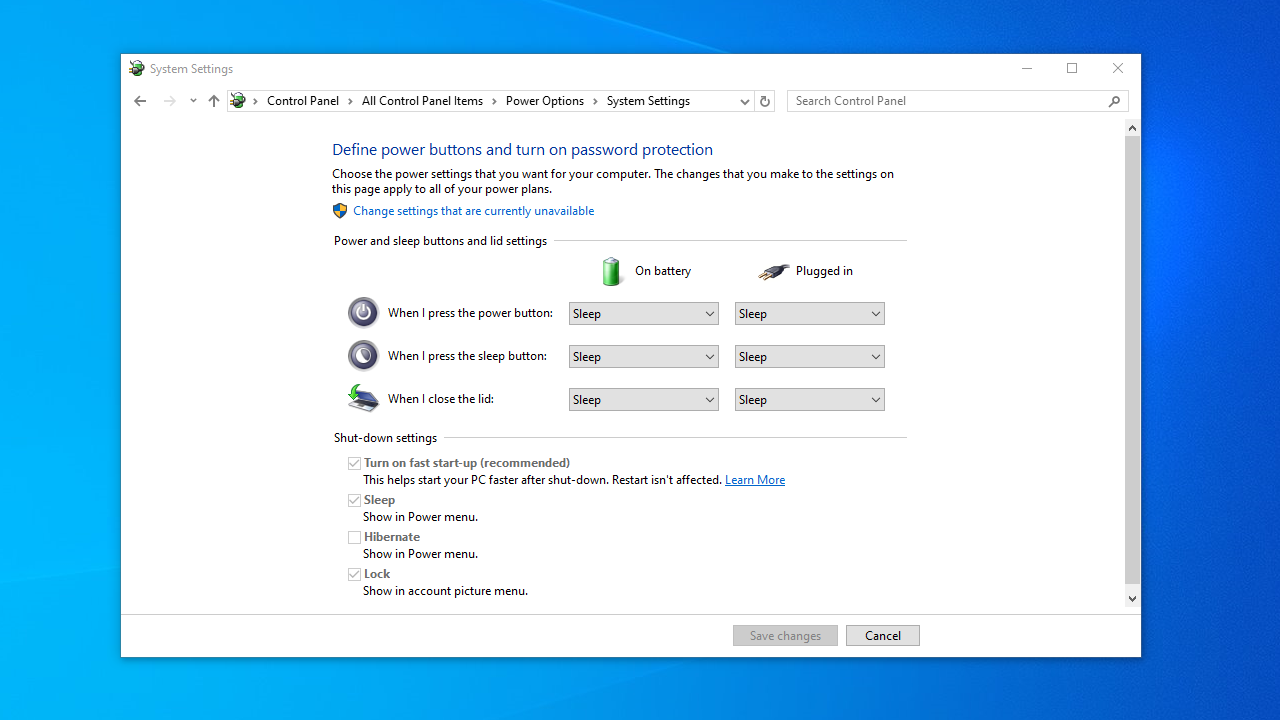Refresh the Control Panel page
This screenshot has height=720, width=1280.
tap(765, 101)
